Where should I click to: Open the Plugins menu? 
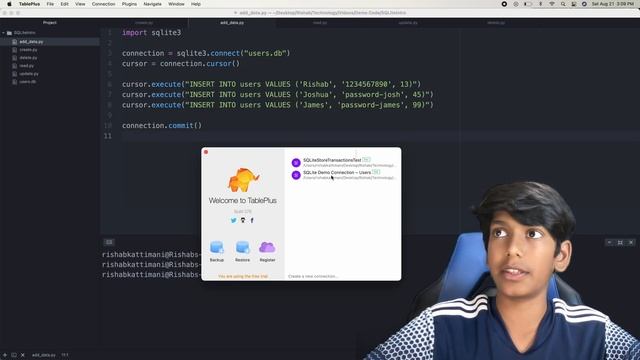pyautogui.click(x=129, y=4)
